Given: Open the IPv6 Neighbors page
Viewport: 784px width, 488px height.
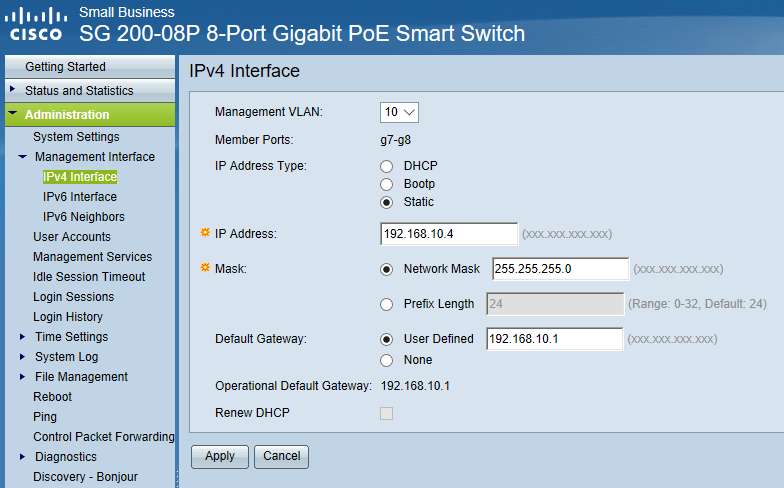Looking at the screenshot, I should 84,216.
